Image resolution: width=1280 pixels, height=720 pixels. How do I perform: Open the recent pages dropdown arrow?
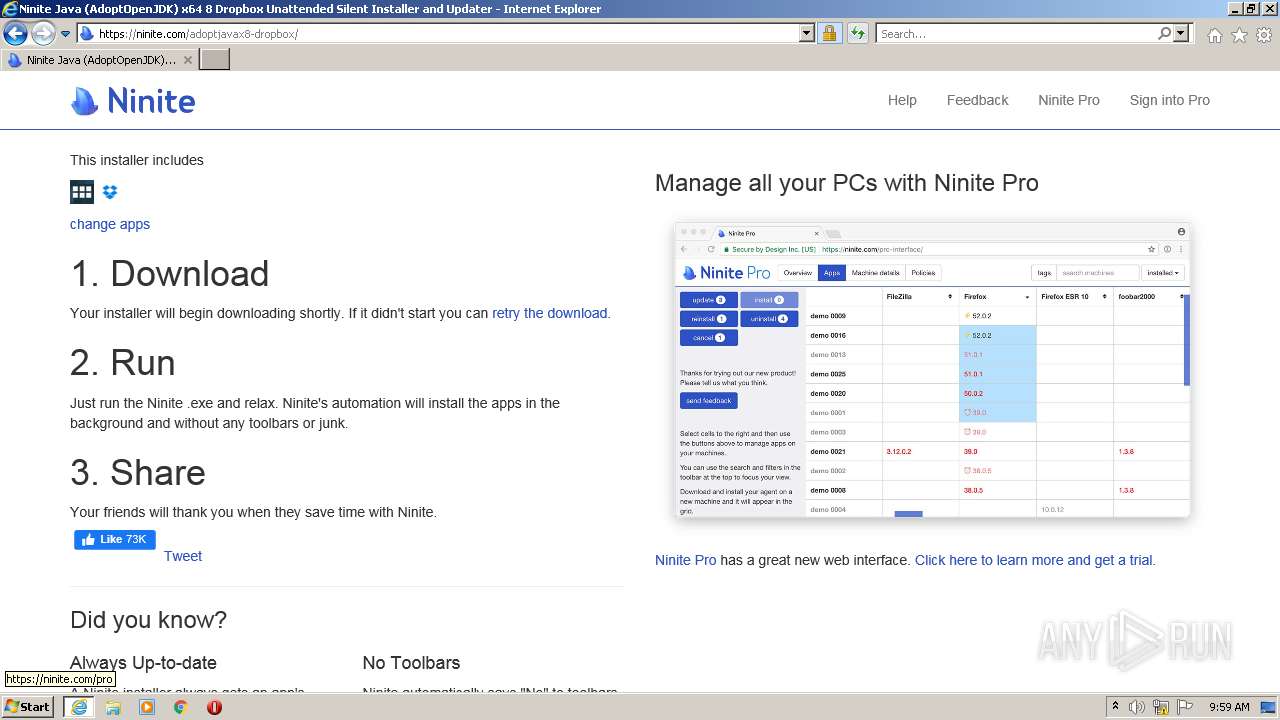coord(65,34)
